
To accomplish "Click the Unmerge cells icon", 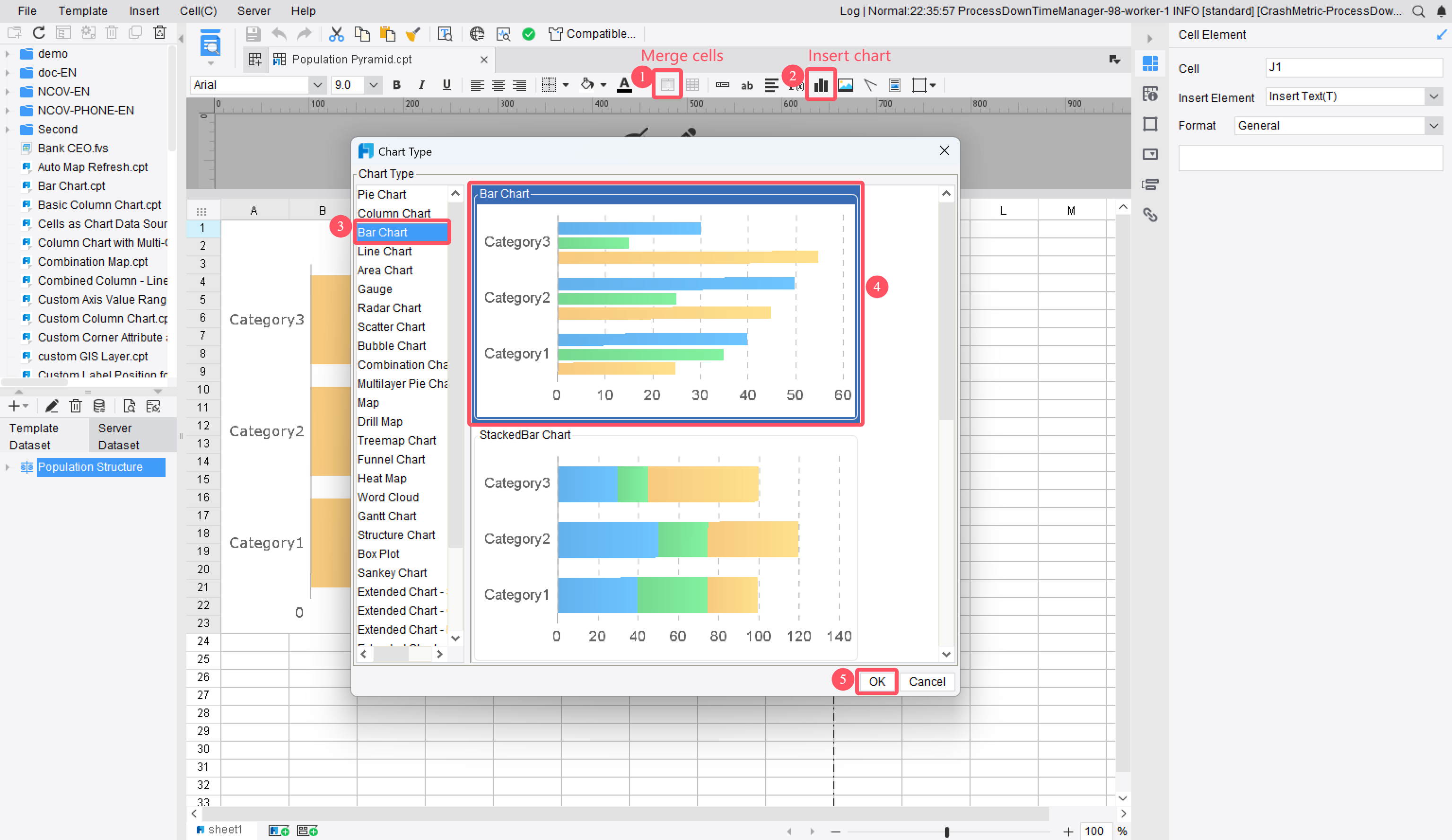I will [692, 85].
